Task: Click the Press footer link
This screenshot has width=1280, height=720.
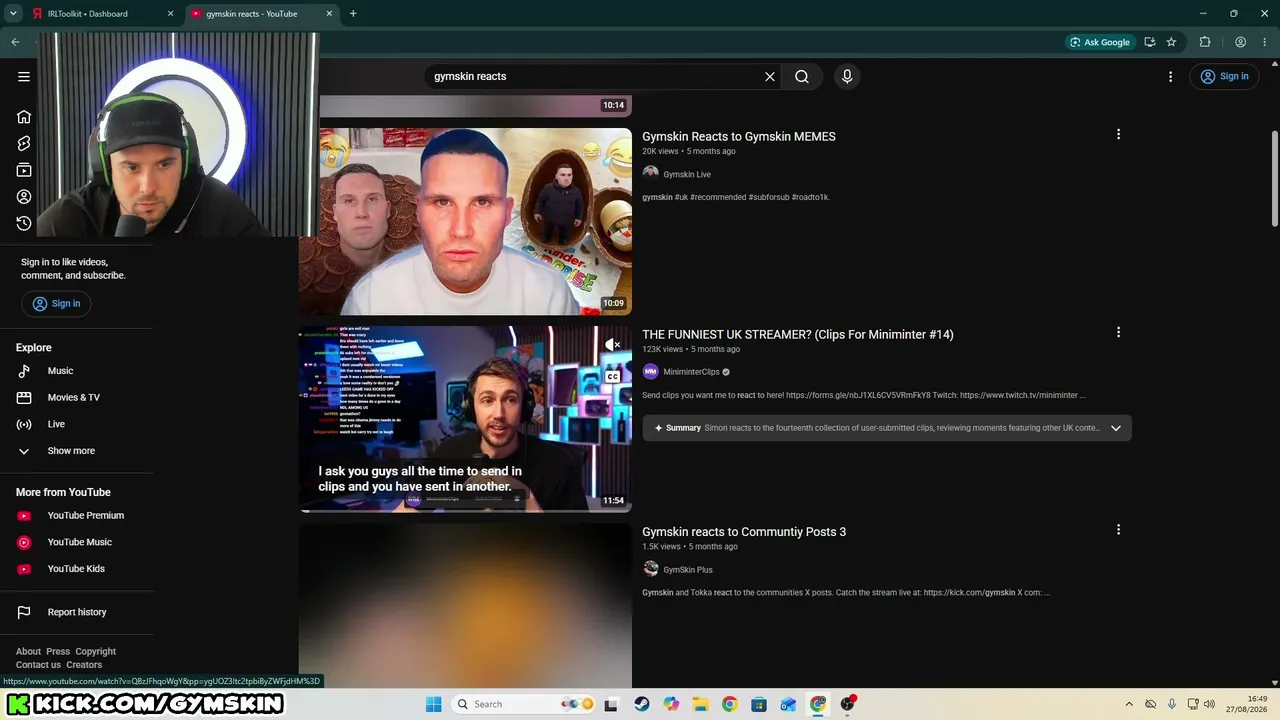Action: (x=58, y=652)
